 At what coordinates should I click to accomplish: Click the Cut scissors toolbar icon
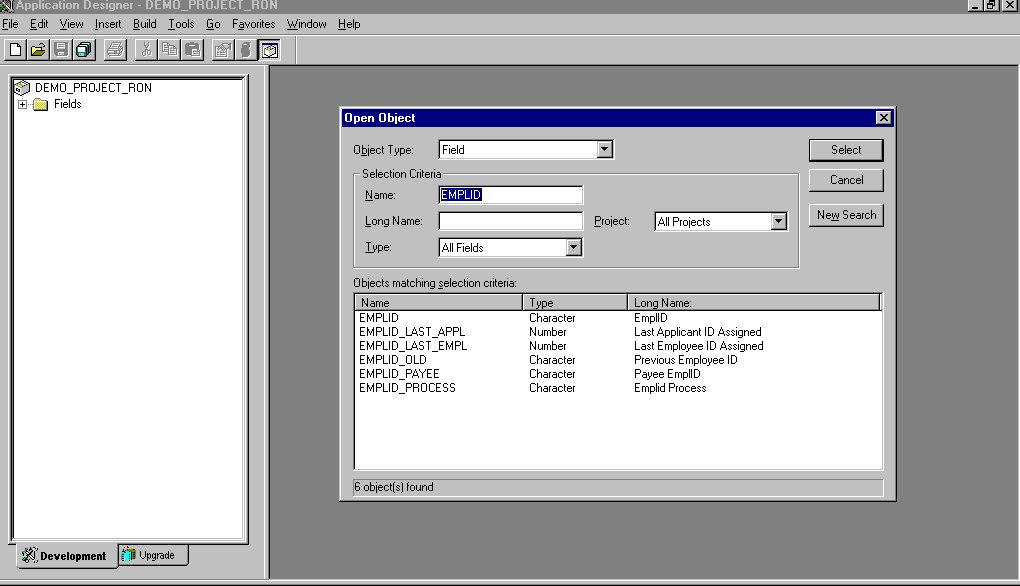(146, 49)
